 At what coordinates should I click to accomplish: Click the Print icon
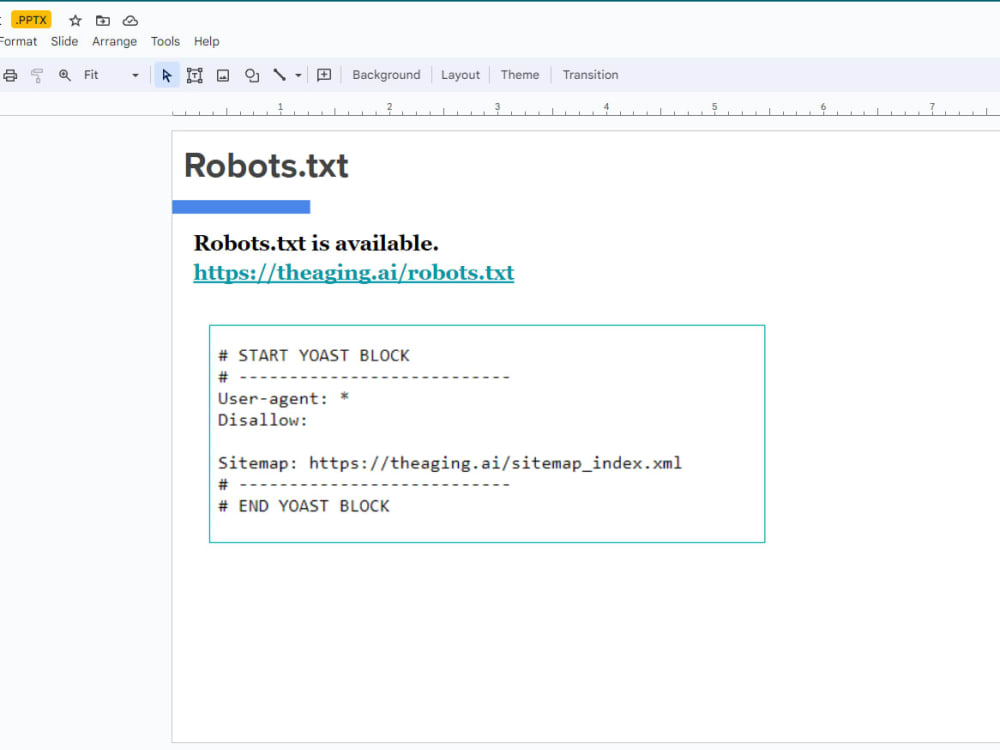pyautogui.click(x=10, y=75)
